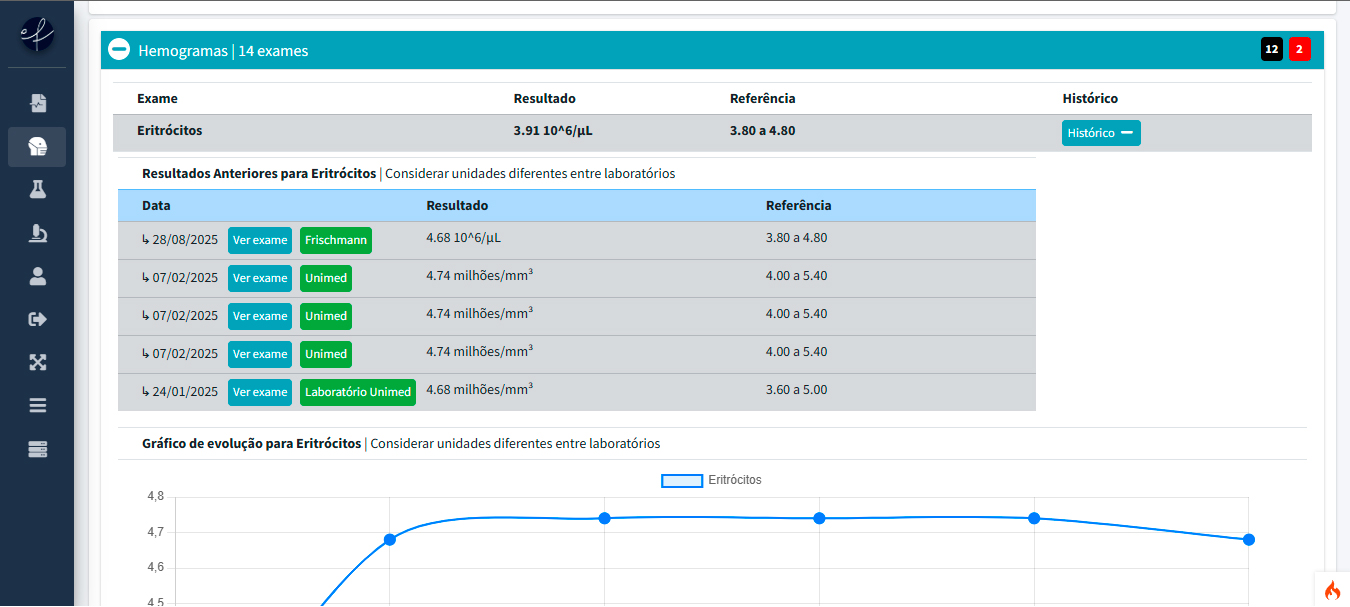
Task: Collapse the Hemogramas panel with the minus icon
Action: [119, 50]
